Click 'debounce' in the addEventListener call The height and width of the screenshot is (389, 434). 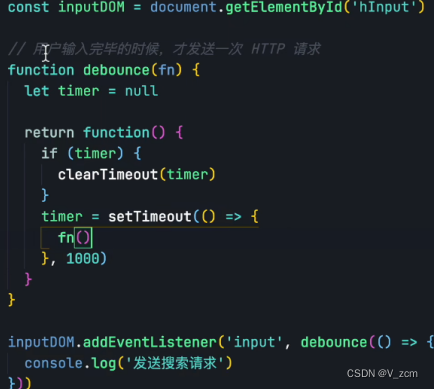point(334,342)
